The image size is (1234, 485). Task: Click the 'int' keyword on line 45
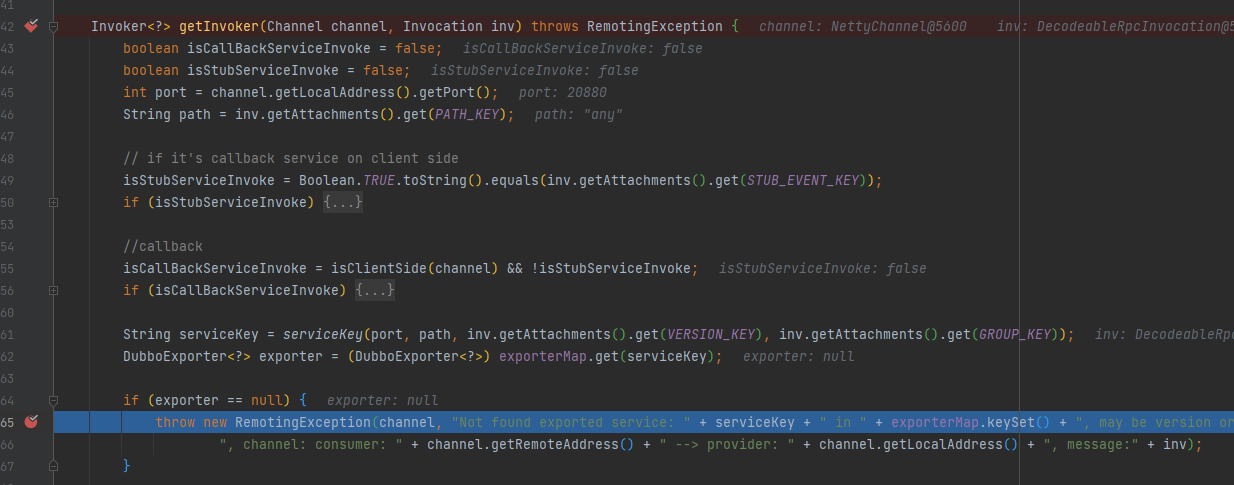135,92
